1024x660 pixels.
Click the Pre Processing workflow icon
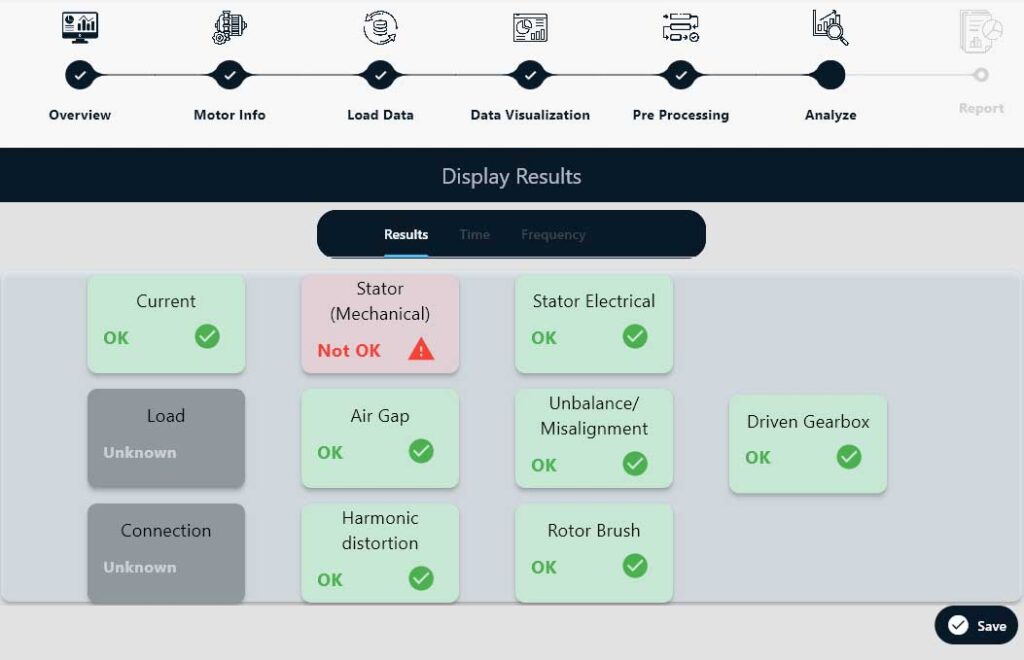[x=680, y=27]
